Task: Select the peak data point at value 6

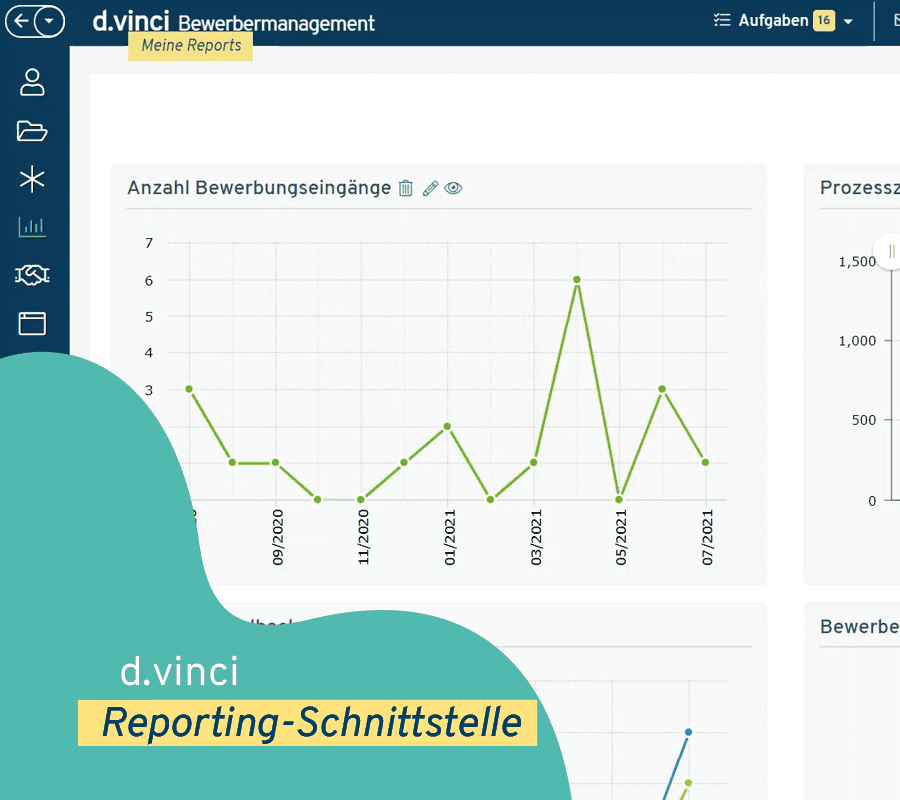Action: coord(577,279)
